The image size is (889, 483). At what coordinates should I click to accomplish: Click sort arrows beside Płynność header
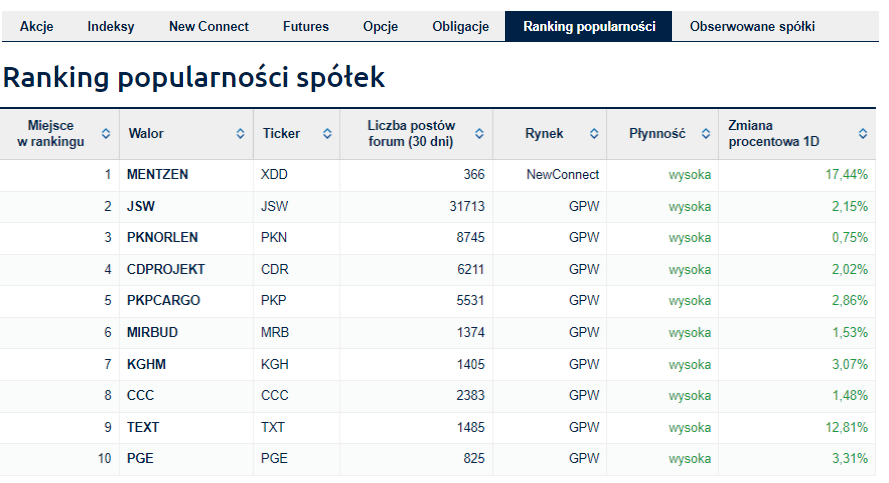tap(706, 134)
